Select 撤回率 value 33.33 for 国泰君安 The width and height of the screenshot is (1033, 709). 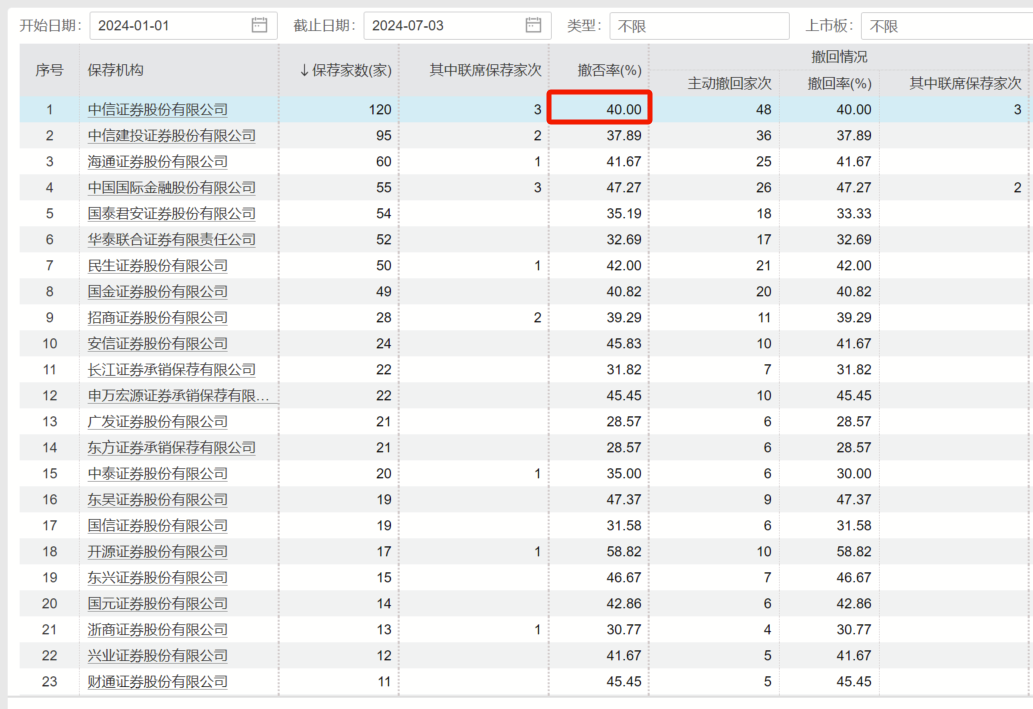coord(854,214)
